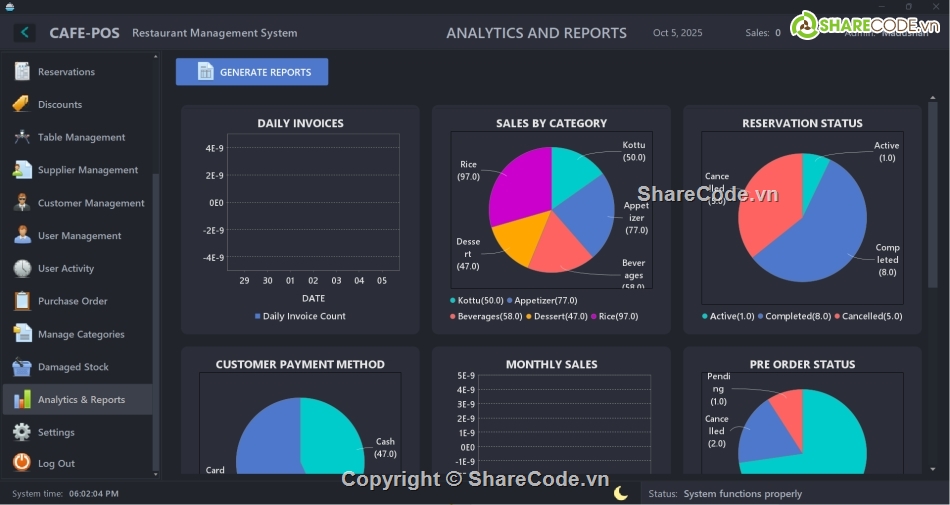This screenshot has height=505, width=950.
Task: Select the Table Management icon
Action: point(21,137)
